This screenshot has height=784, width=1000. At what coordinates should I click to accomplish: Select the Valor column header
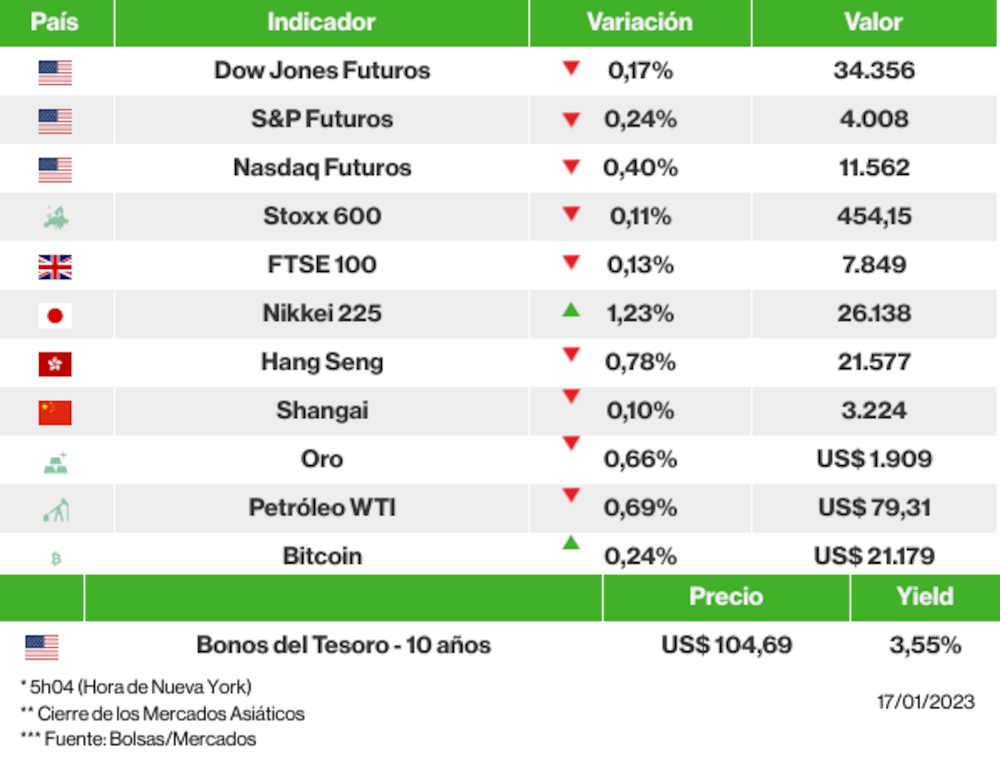[873, 22]
